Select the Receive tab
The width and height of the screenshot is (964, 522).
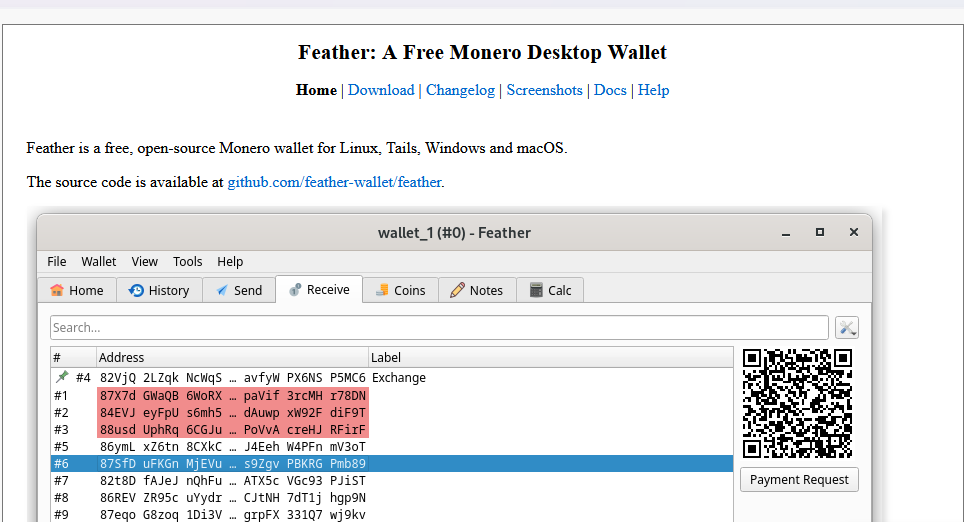coord(319,290)
